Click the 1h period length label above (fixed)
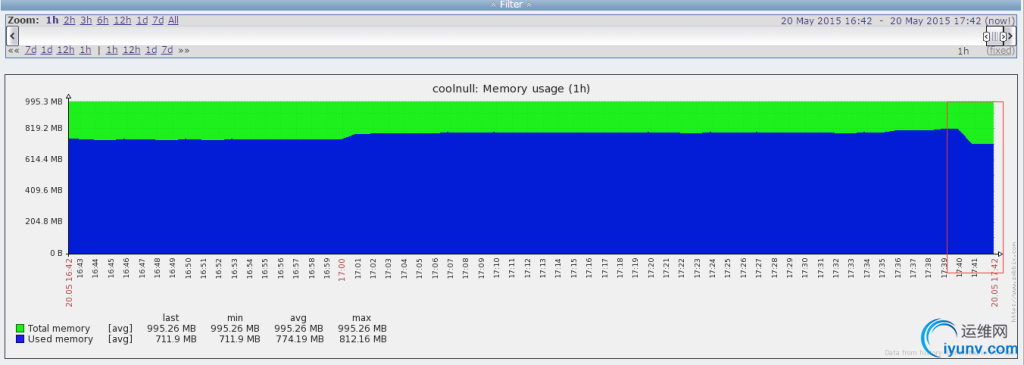The width and height of the screenshot is (1024, 365). (963, 50)
